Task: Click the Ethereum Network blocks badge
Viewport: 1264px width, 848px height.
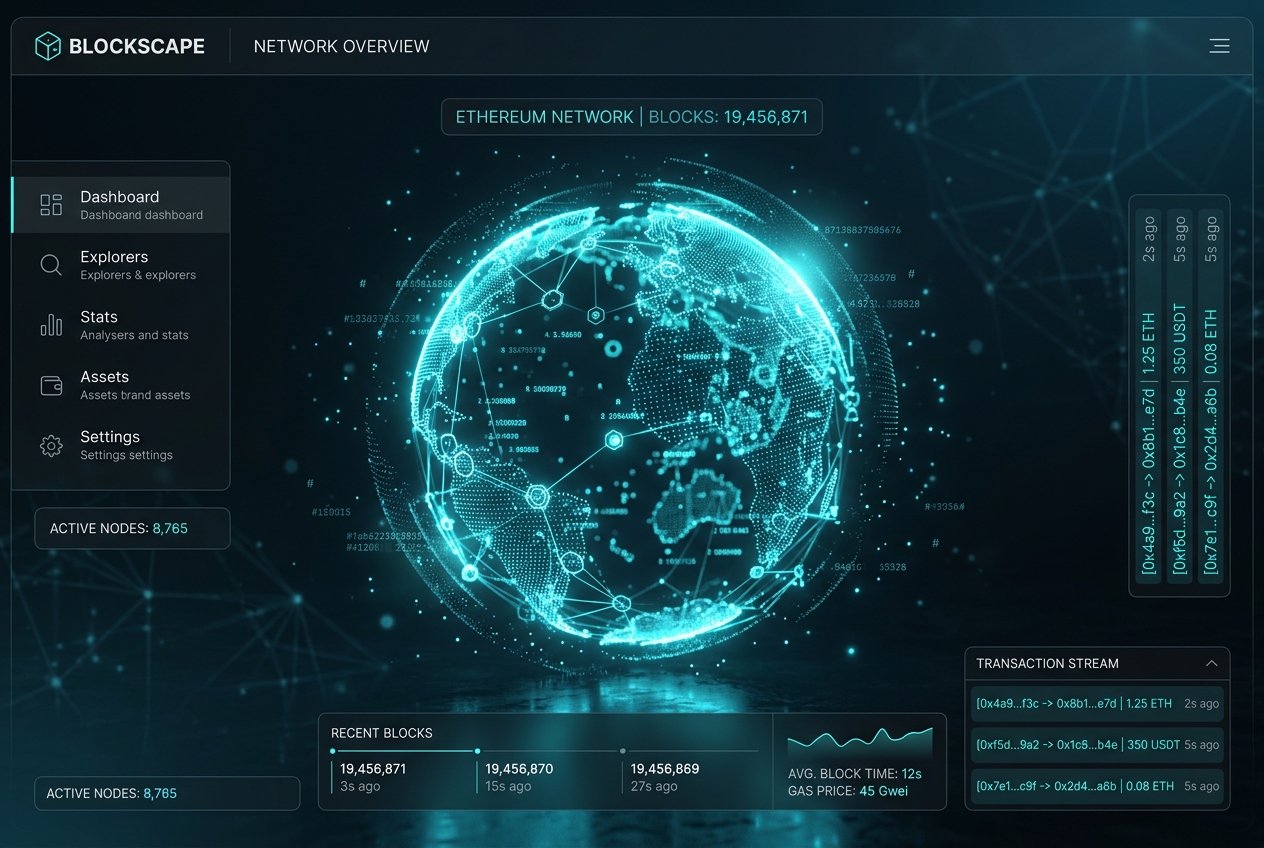Action: point(632,117)
